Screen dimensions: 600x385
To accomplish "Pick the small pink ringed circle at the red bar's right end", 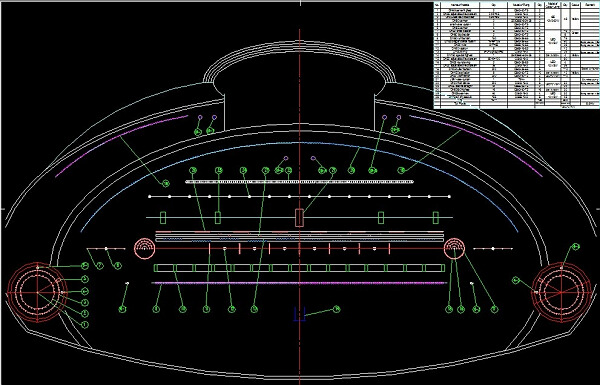I will pyautogui.click(x=454, y=248).
